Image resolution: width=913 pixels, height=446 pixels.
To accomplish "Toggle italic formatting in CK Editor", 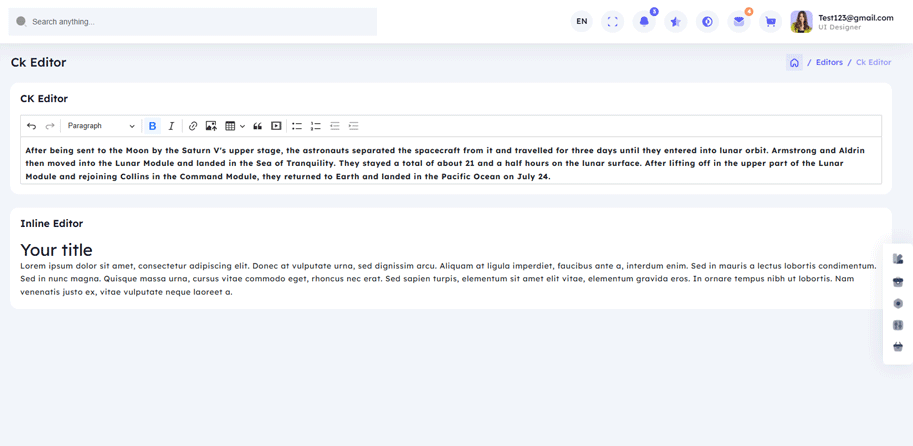I will click(171, 126).
